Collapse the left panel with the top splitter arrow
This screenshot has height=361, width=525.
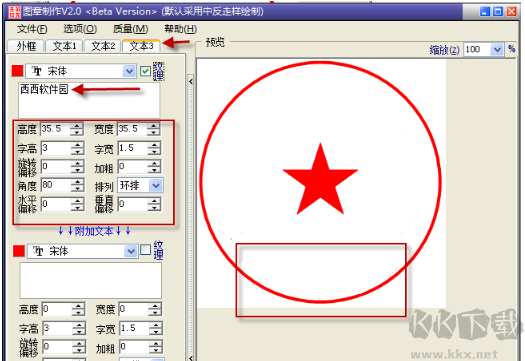[191, 81]
